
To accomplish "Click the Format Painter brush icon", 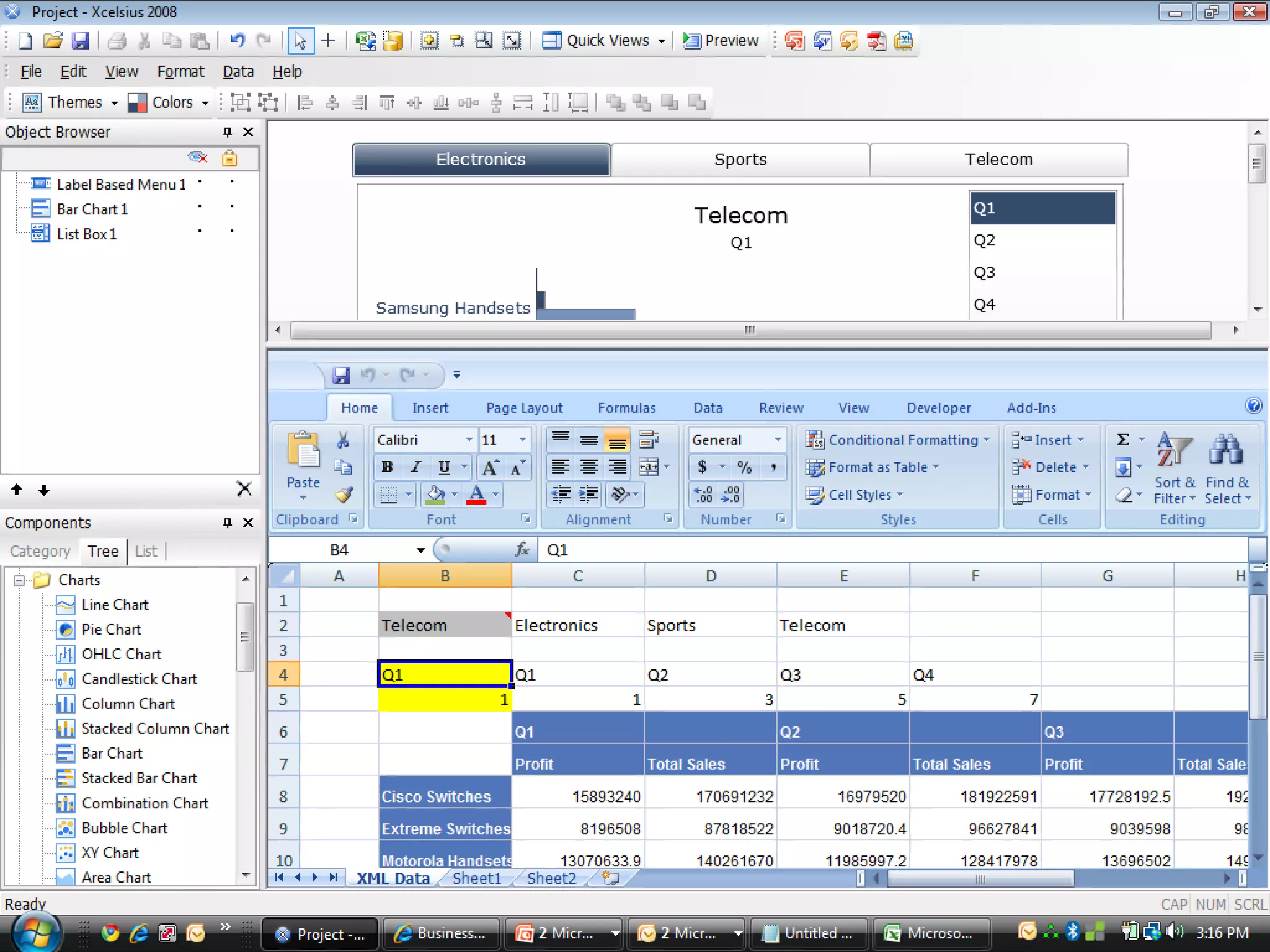I will click(343, 495).
